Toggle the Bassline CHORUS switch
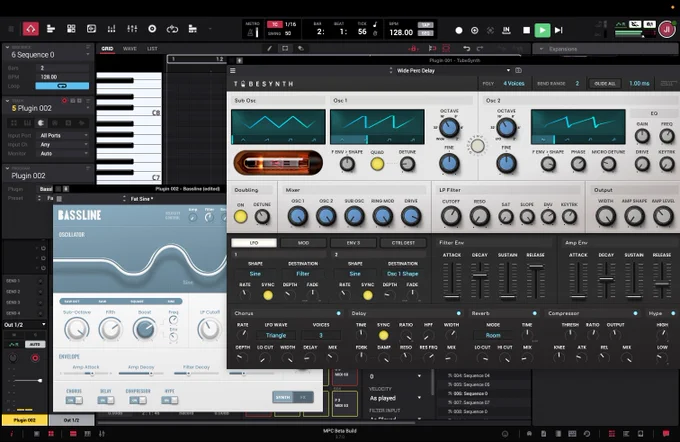 pyautogui.click(x=74, y=400)
